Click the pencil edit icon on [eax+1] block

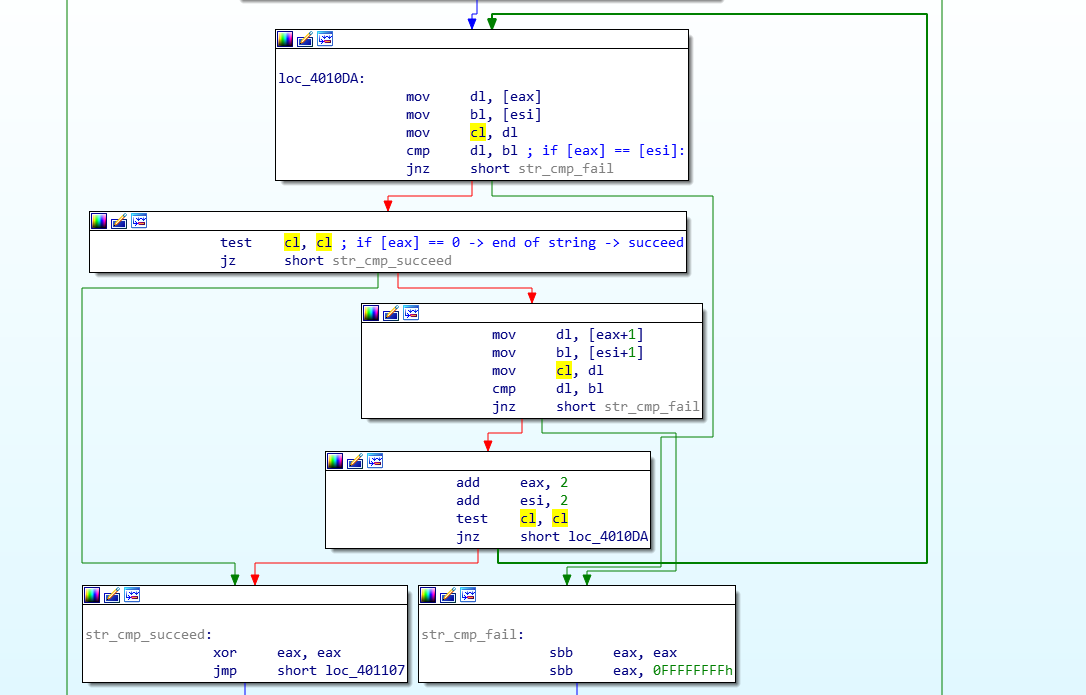[391, 313]
